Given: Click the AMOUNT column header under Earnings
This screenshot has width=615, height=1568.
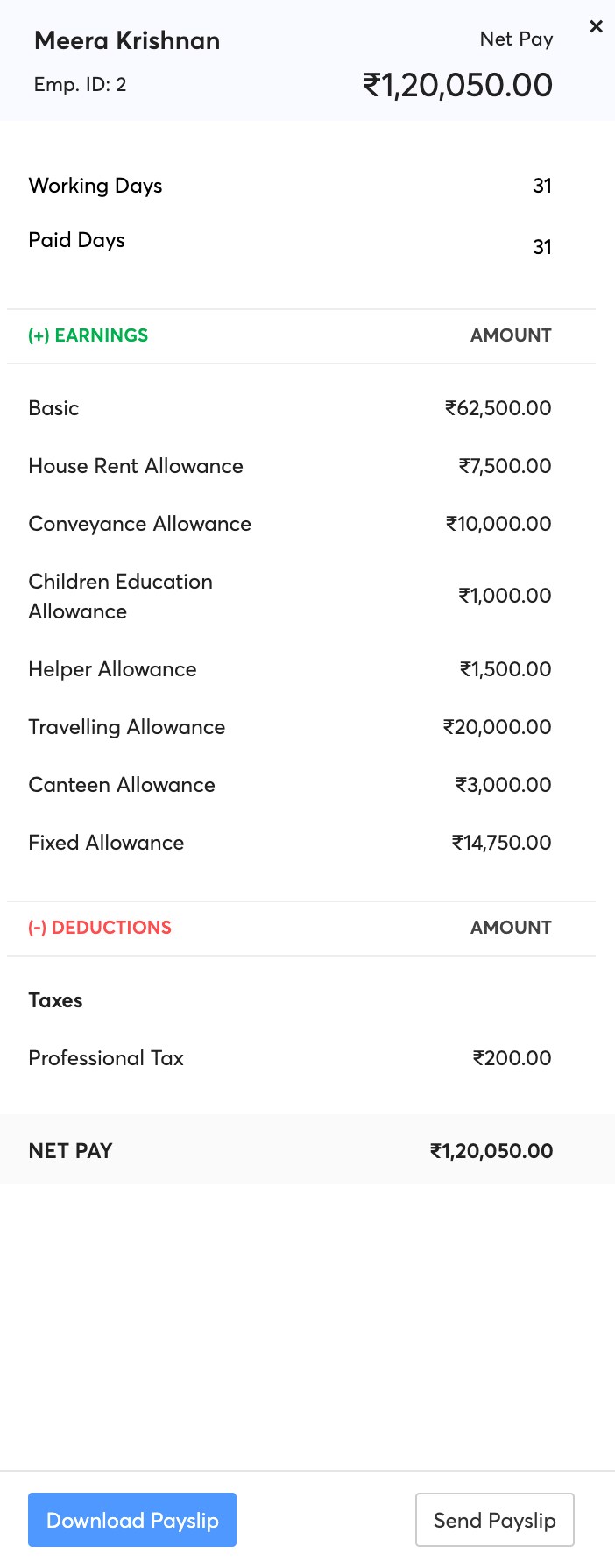Looking at the screenshot, I should point(511,335).
